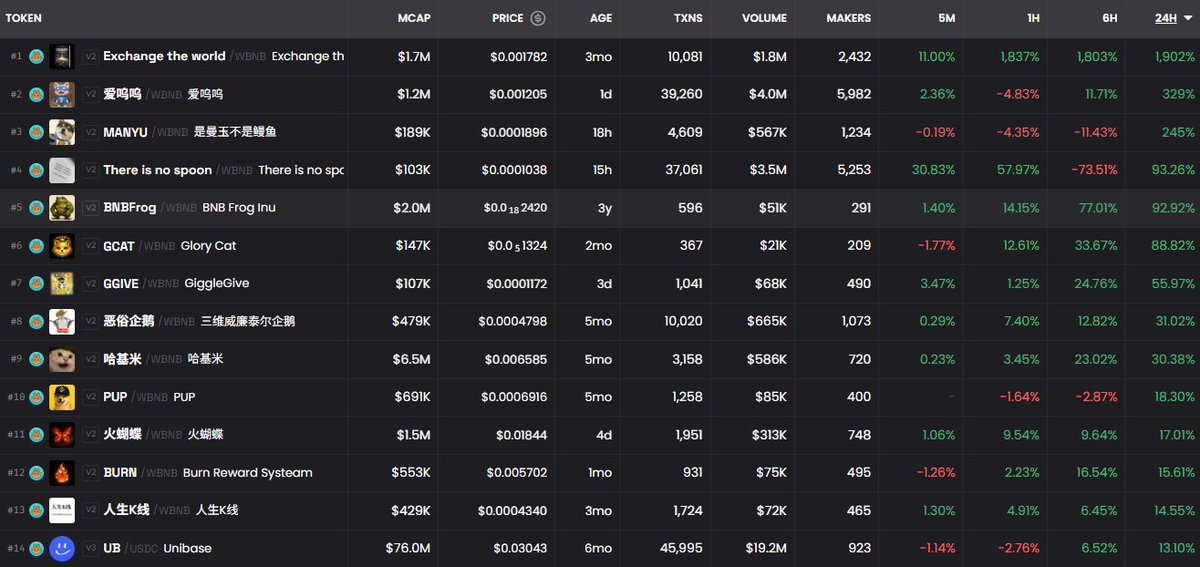
Task: Click DEX icon in row #1
Action: pos(36,56)
